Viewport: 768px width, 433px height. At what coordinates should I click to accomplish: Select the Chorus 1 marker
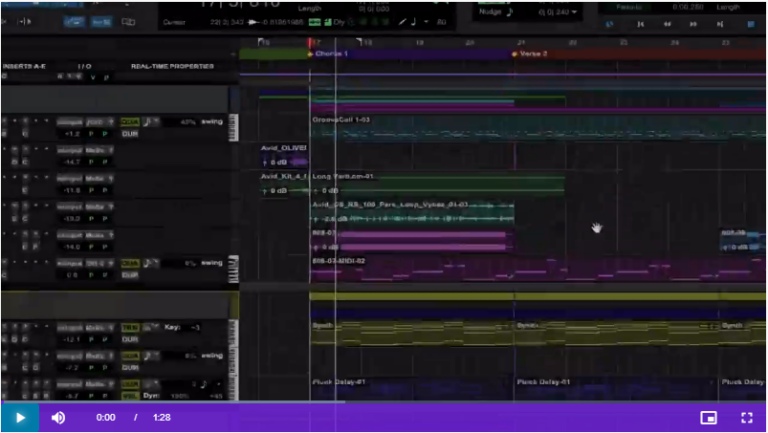(x=330, y=54)
